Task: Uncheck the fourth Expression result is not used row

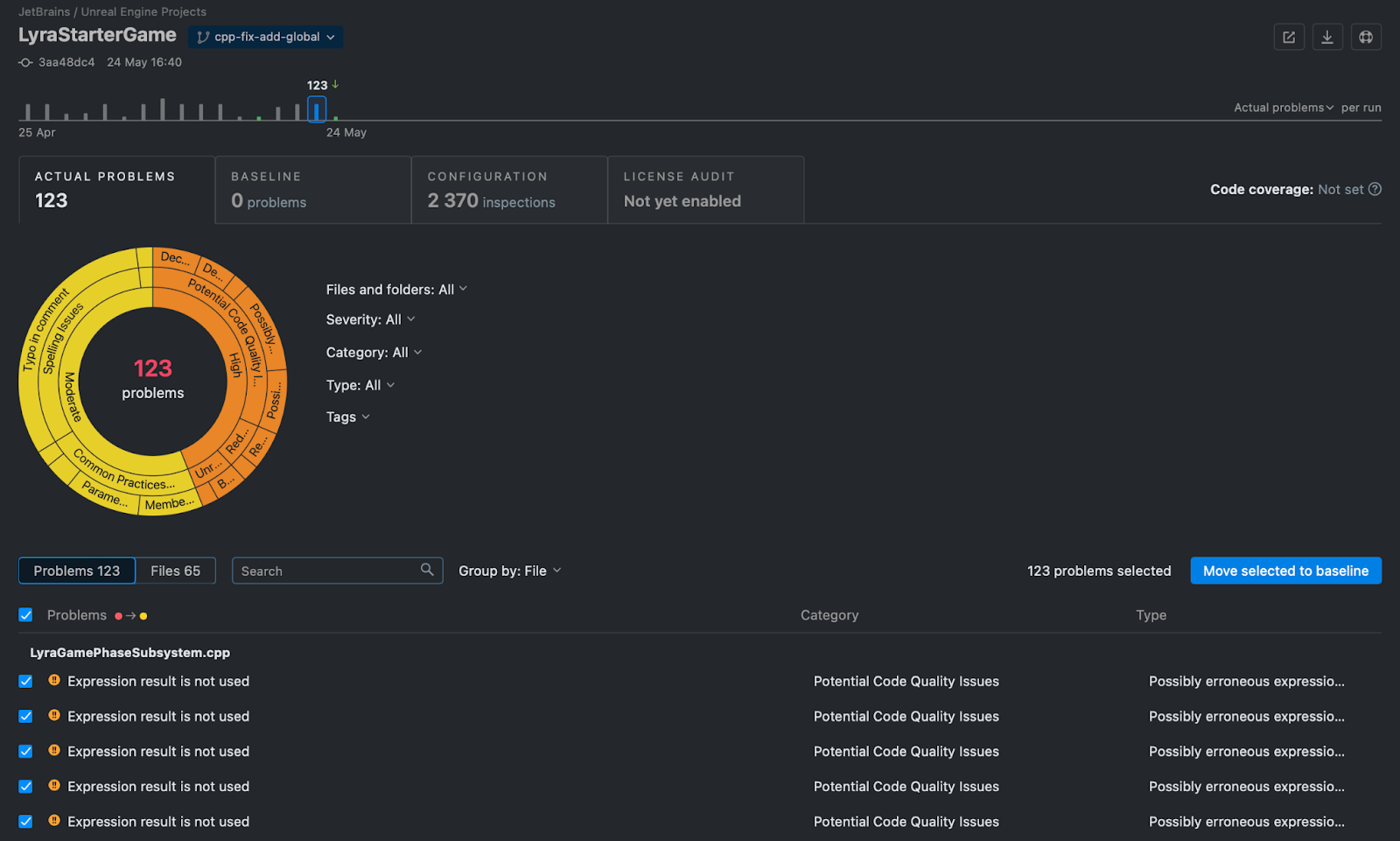Action: pyautogui.click(x=26, y=786)
